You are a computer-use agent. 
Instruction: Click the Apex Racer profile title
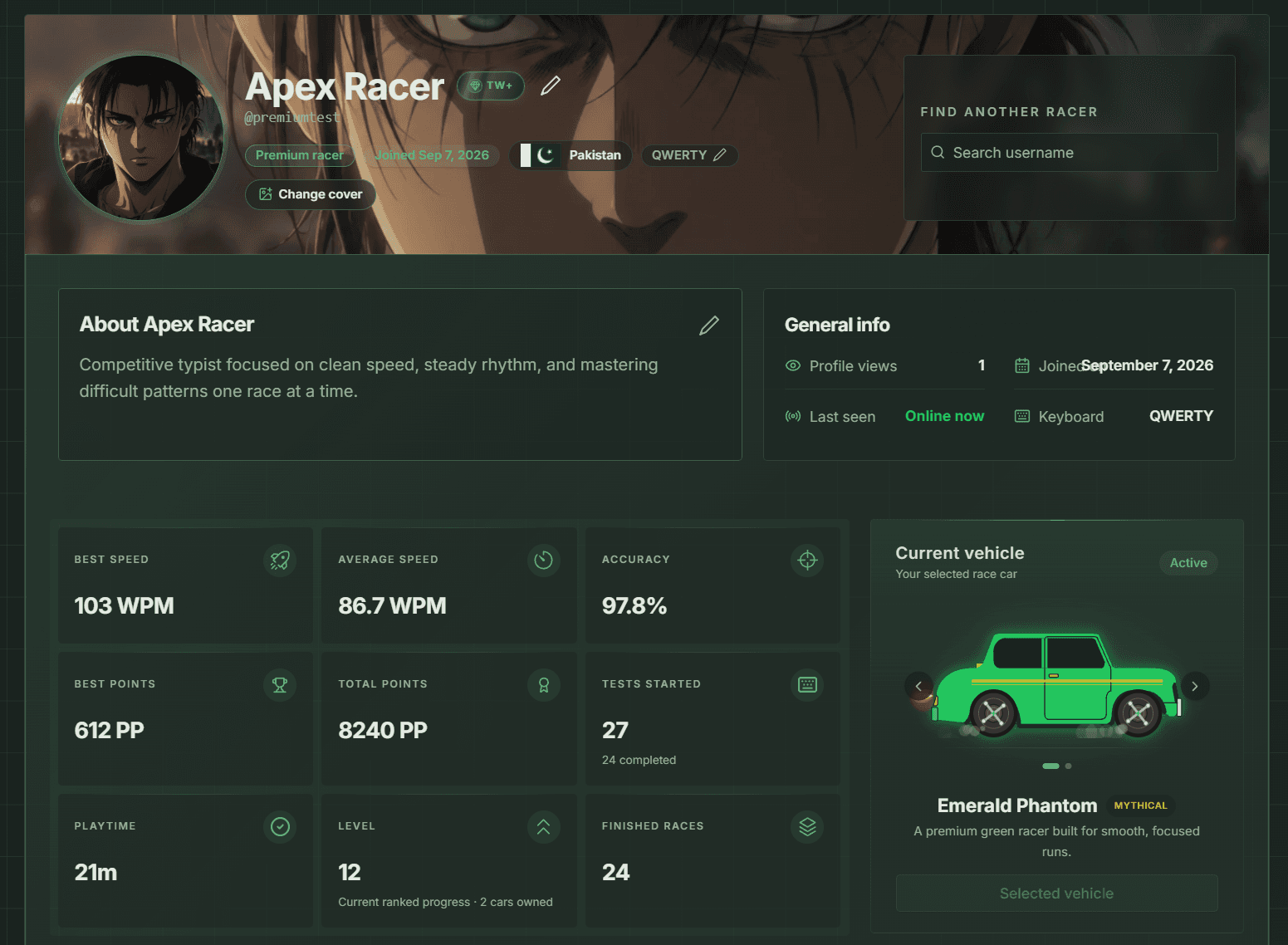(345, 87)
